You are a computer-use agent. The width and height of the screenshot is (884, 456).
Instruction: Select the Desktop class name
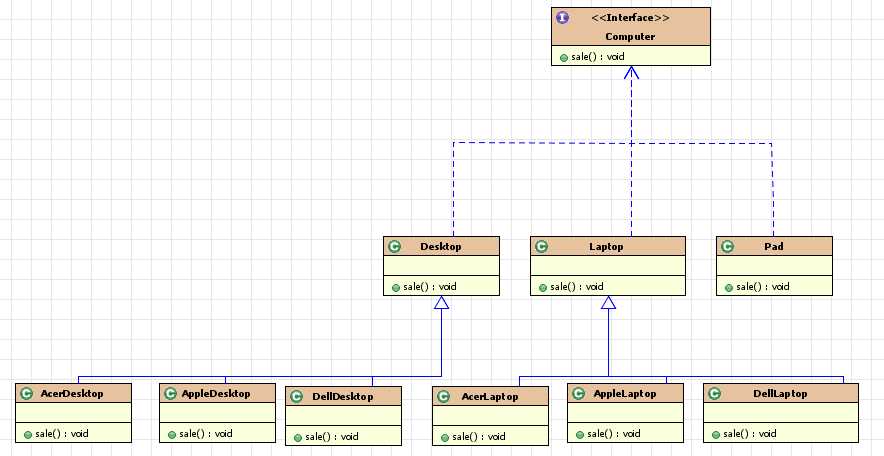point(441,246)
